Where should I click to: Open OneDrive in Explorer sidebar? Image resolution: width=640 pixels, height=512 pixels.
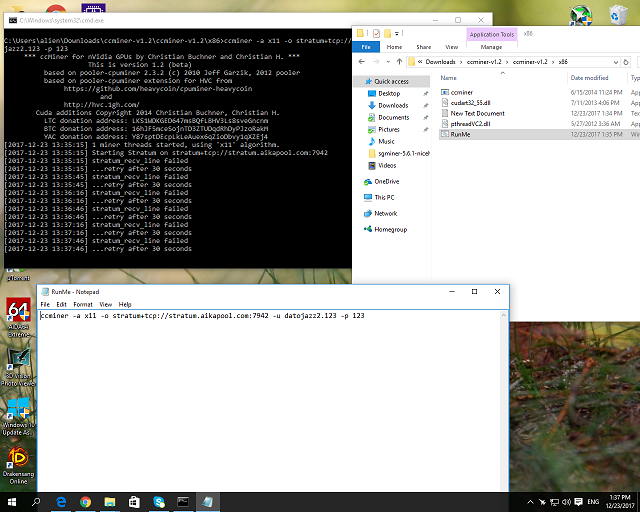(x=387, y=181)
